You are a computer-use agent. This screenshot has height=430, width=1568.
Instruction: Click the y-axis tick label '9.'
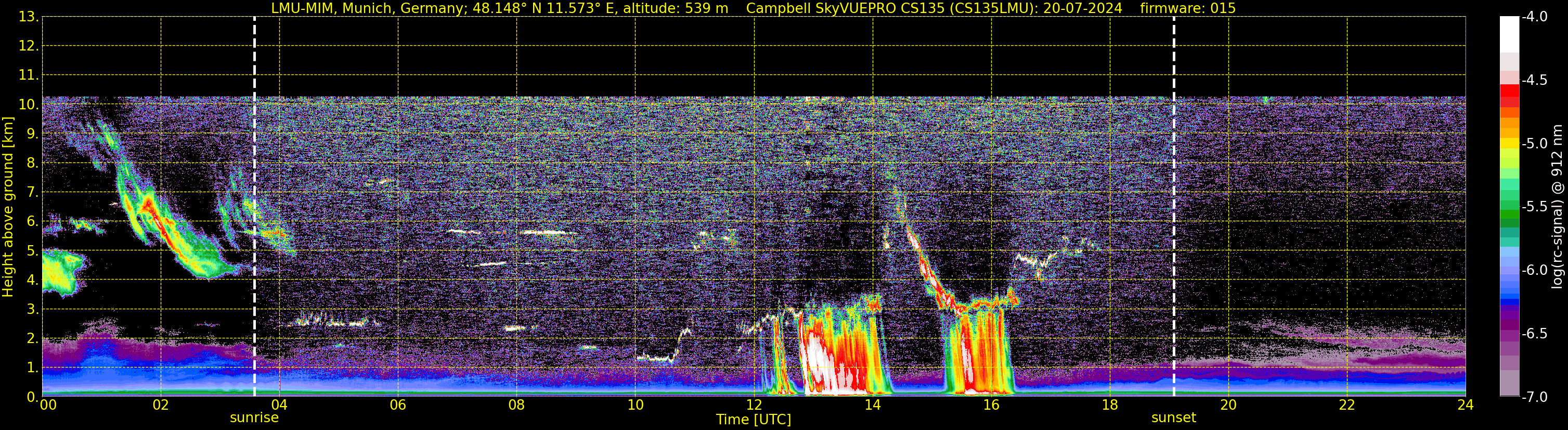tap(33, 134)
